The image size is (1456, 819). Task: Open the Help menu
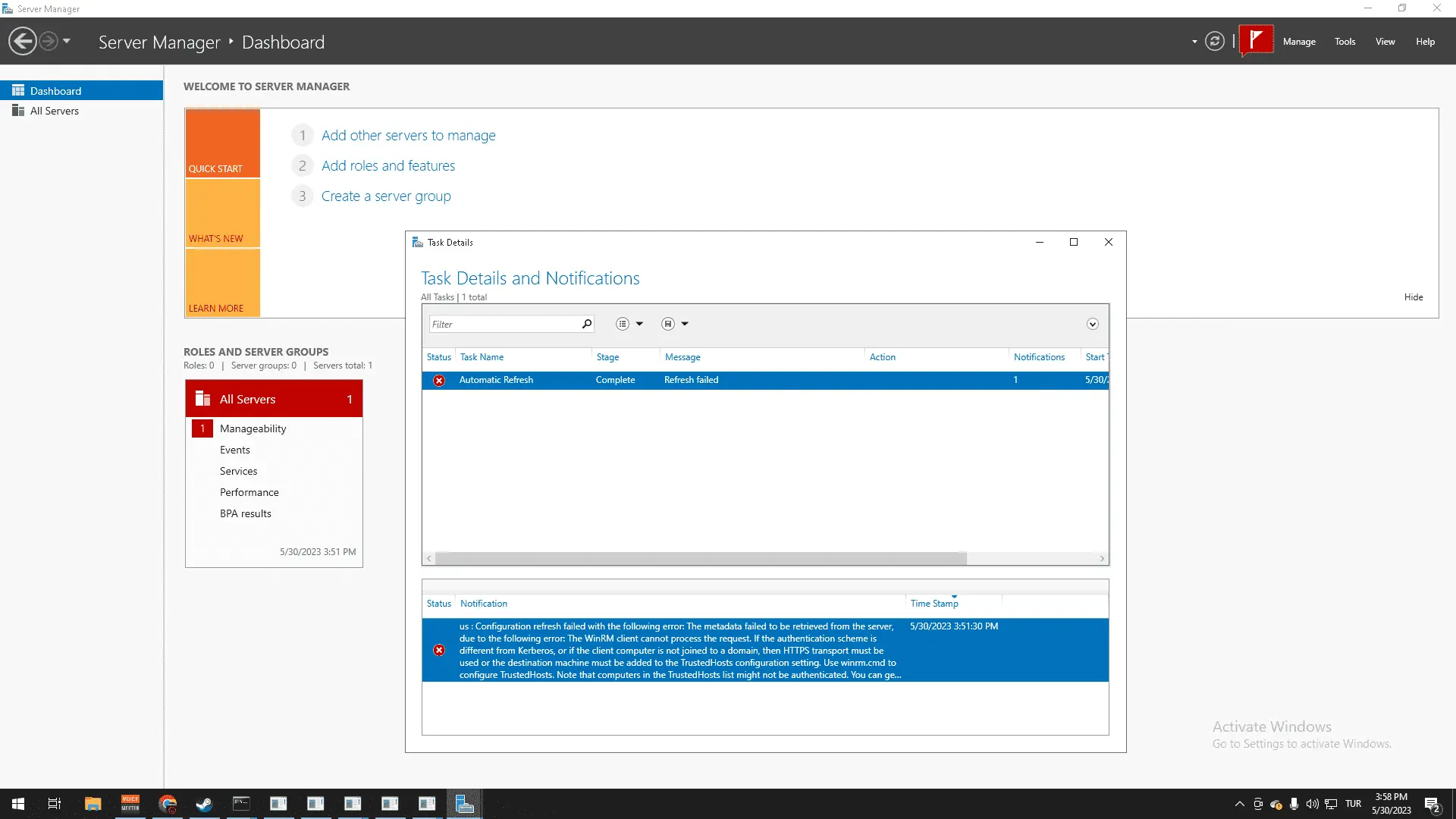[x=1425, y=42]
